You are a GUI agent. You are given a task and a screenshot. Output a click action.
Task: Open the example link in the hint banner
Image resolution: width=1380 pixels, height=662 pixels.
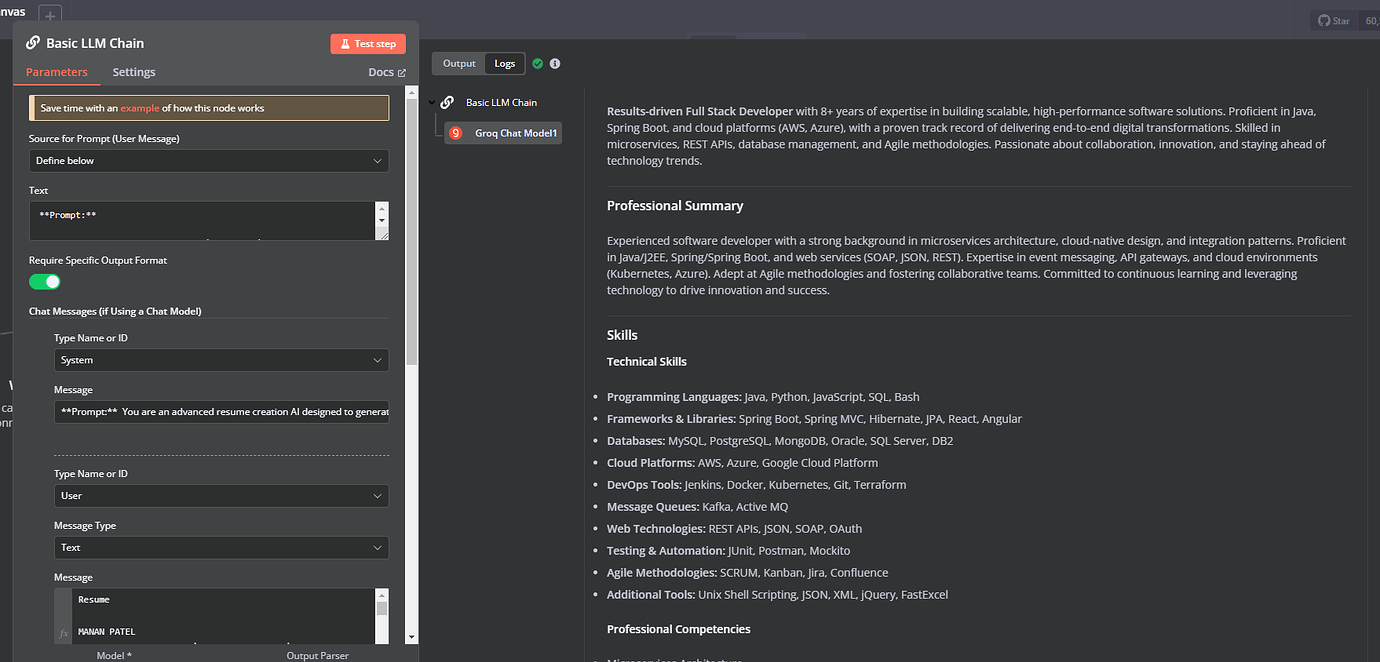[138, 107]
